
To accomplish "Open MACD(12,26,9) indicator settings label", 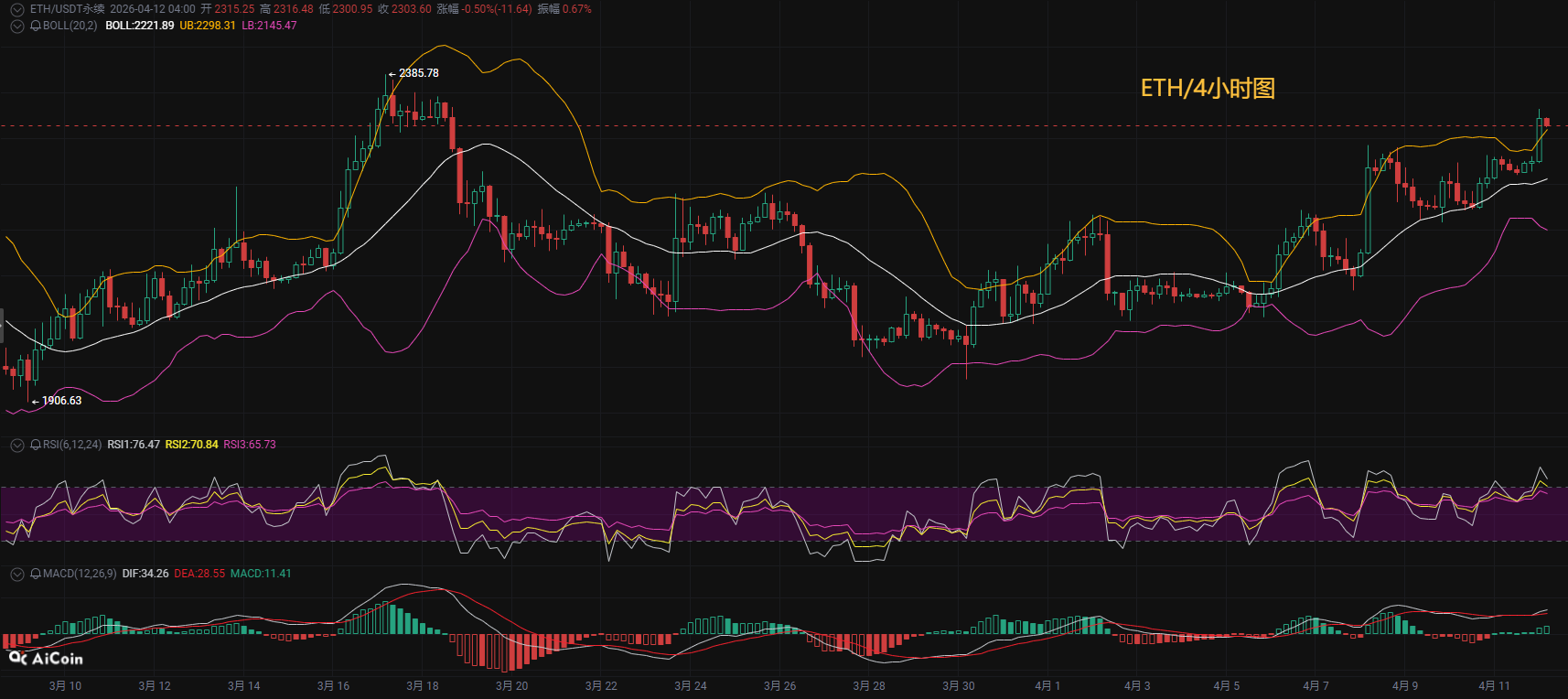I will [x=80, y=574].
